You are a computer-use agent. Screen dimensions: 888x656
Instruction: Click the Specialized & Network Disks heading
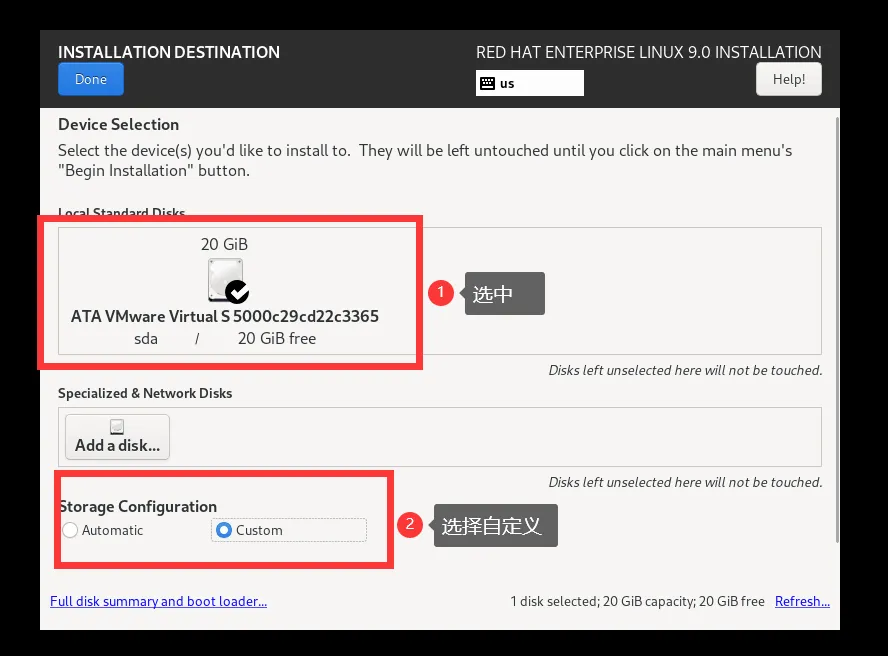coord(145,393)
